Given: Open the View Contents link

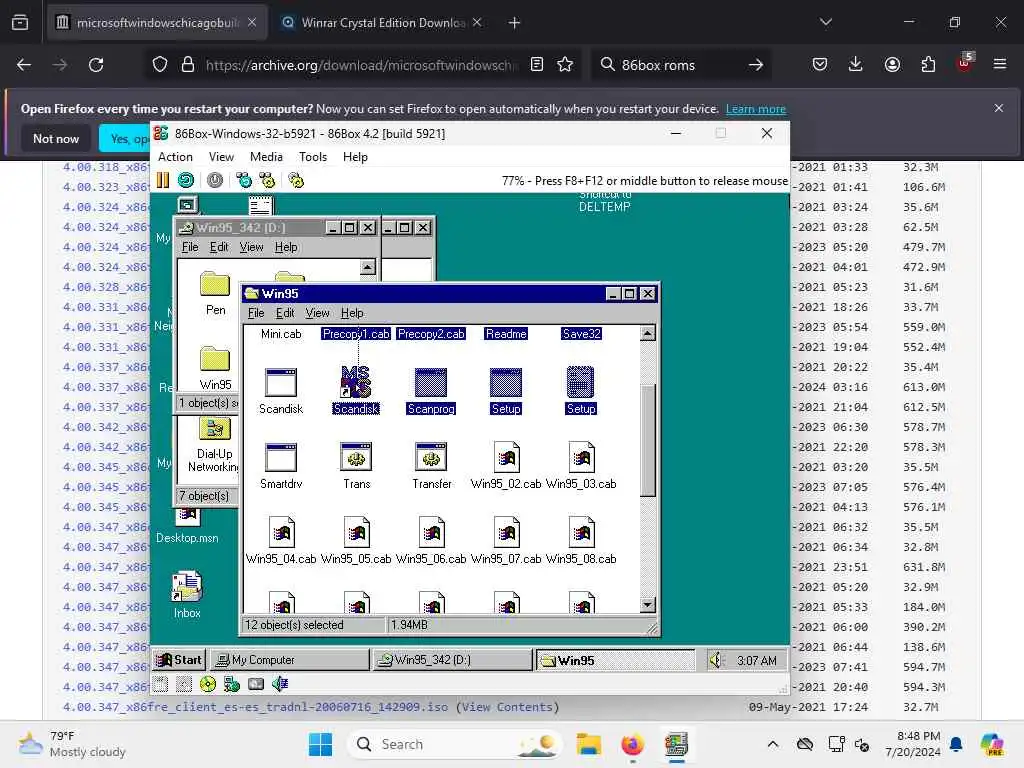Looking at the screenshot, I should click(508, 707).
